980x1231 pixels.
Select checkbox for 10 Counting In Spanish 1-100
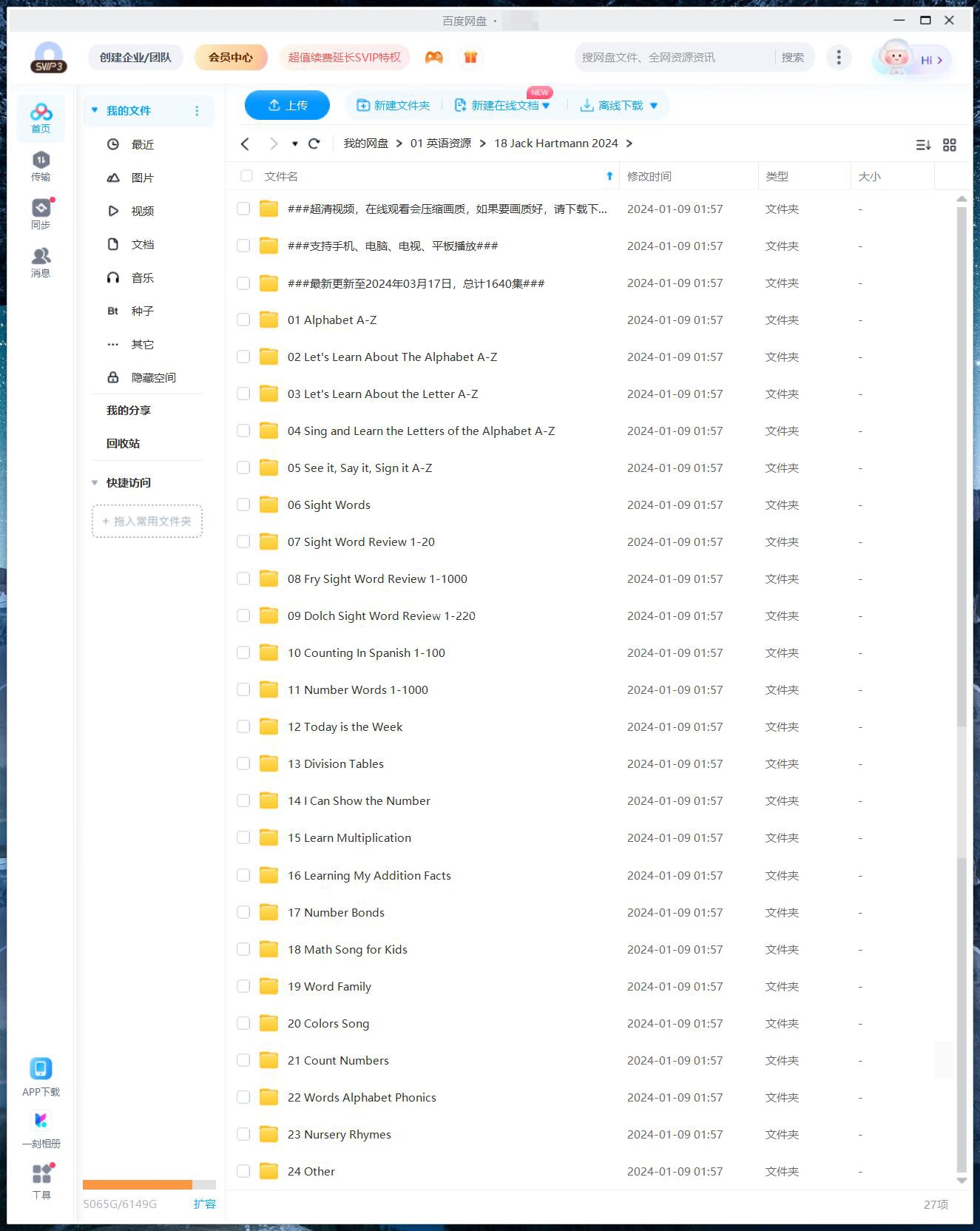coord(243,652)
